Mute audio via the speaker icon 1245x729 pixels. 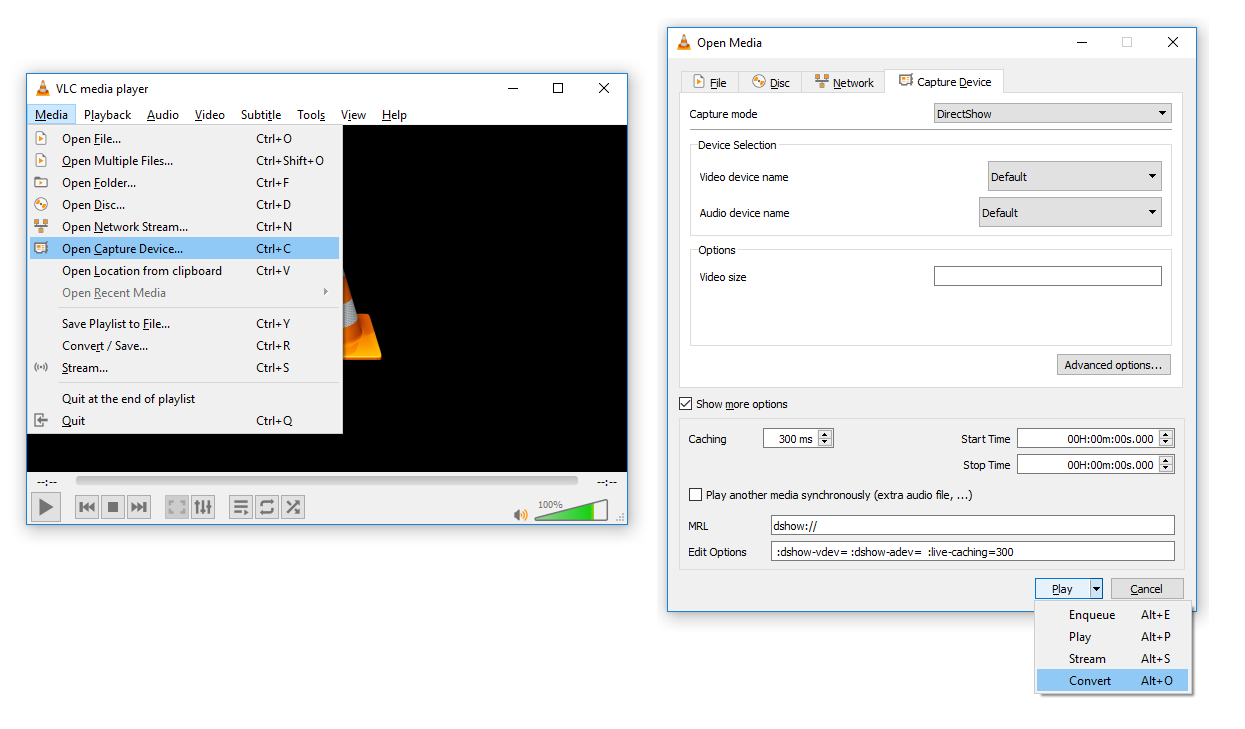(x=520, y=515)
